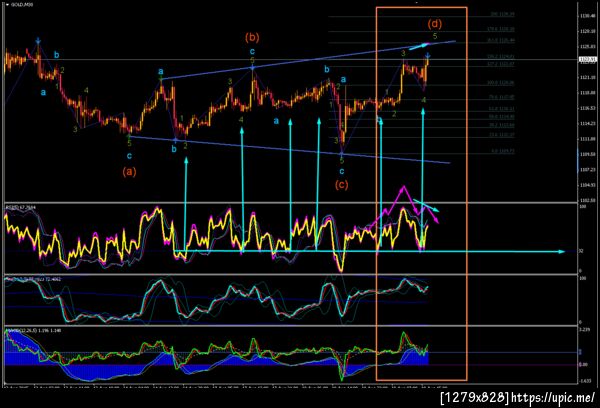Viewport: 600px width, 408px height.
Task: Click the MACD scale value 3.239
Action: [584, 330]
